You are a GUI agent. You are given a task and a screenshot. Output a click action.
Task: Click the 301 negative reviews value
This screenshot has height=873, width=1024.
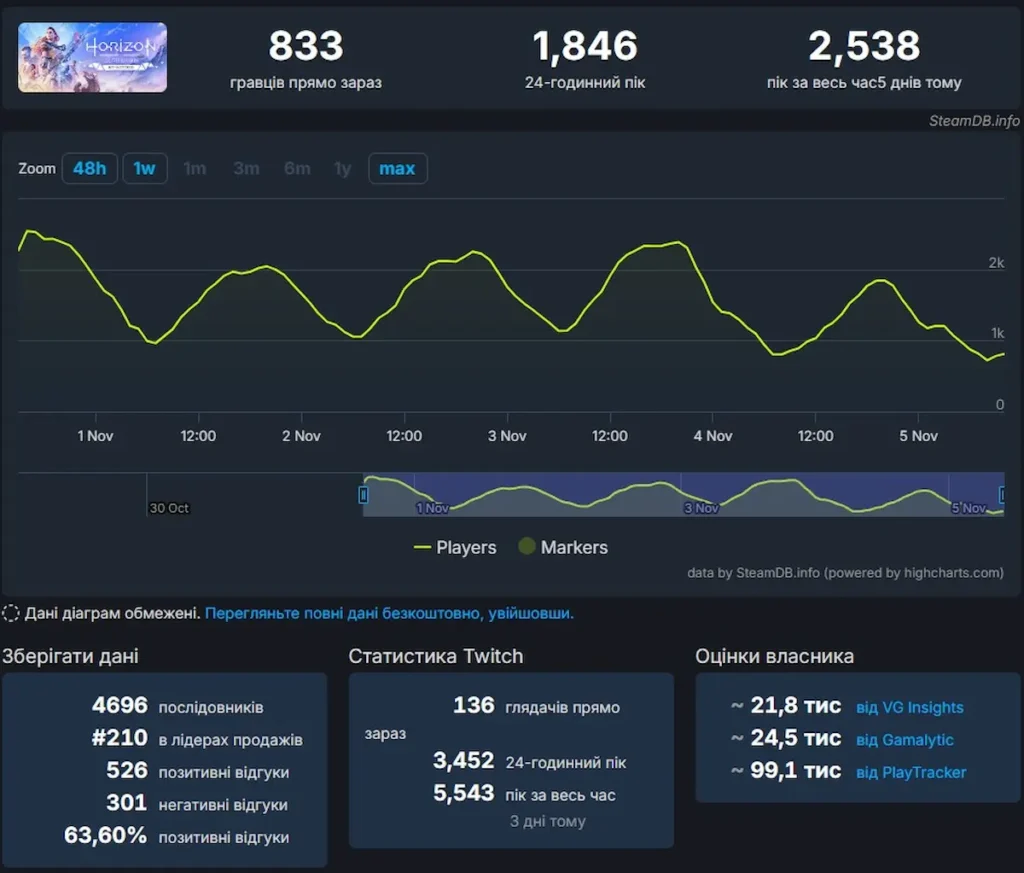tap(127, 802)
